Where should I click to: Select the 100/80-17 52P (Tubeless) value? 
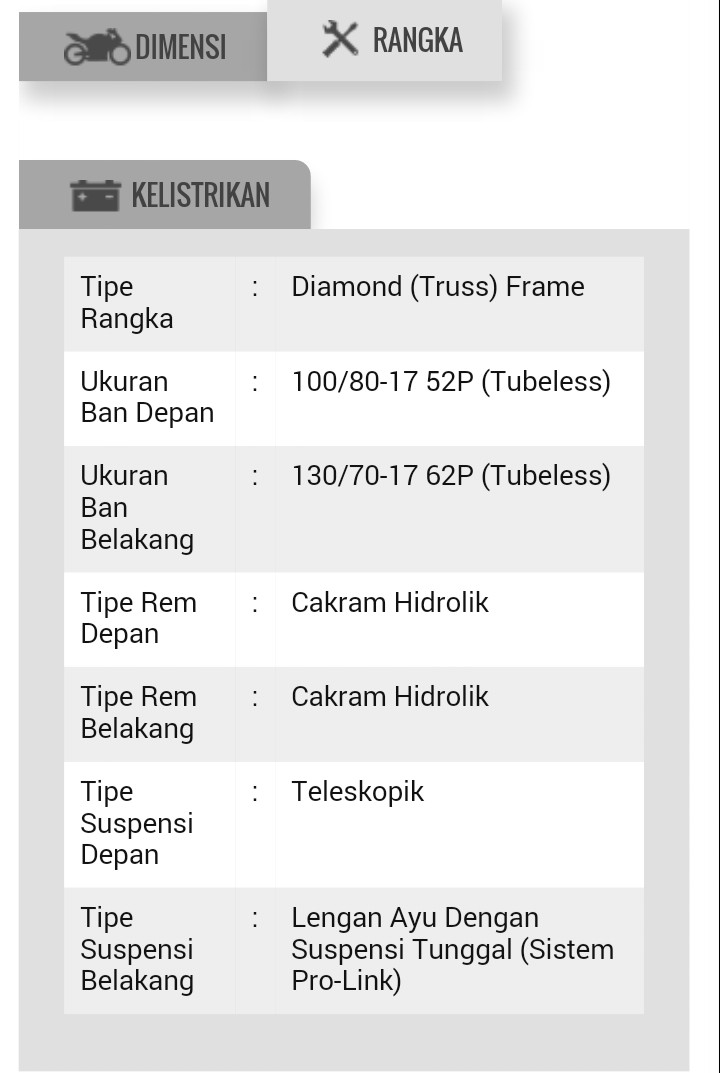point(451,382)
